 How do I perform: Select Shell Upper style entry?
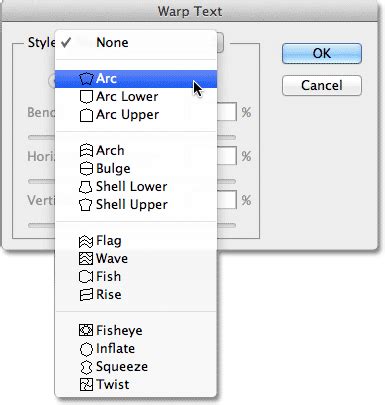(x=136, y=205)
